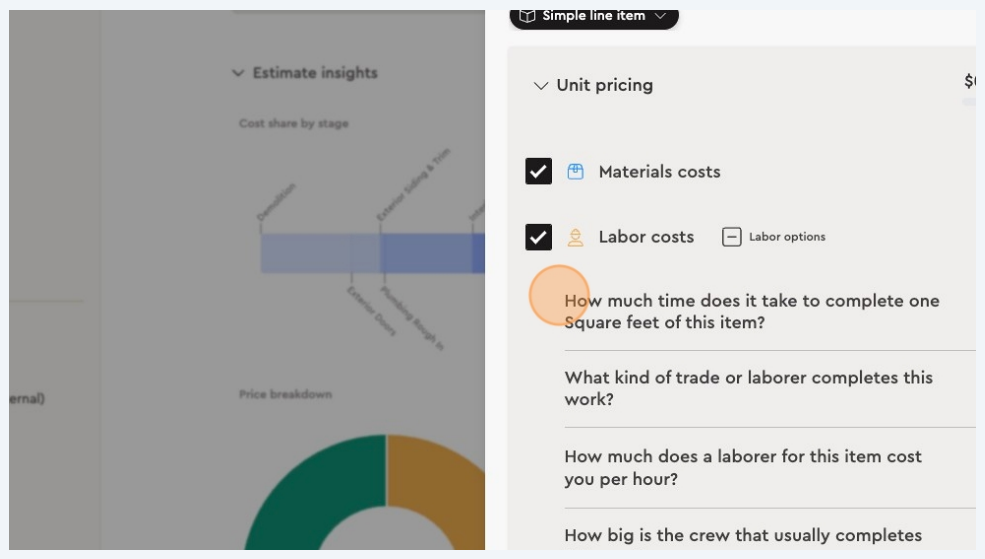The width and height of the screenshot is (985, 559).
Task: Click the Simple line item box icon
Action: (x=527, y=16)
